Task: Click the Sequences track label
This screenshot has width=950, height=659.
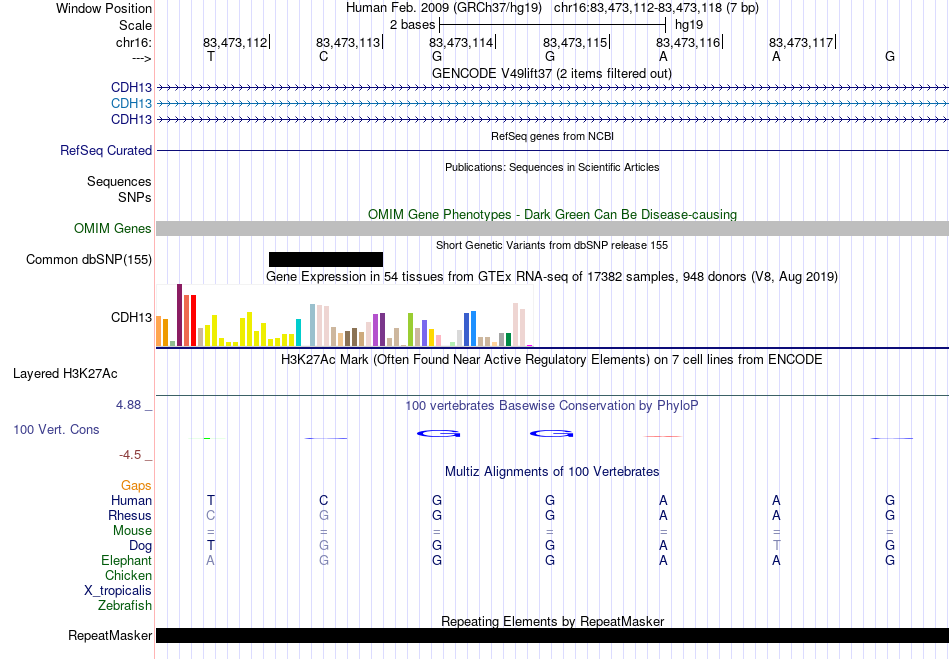Action: click(119, 181)
